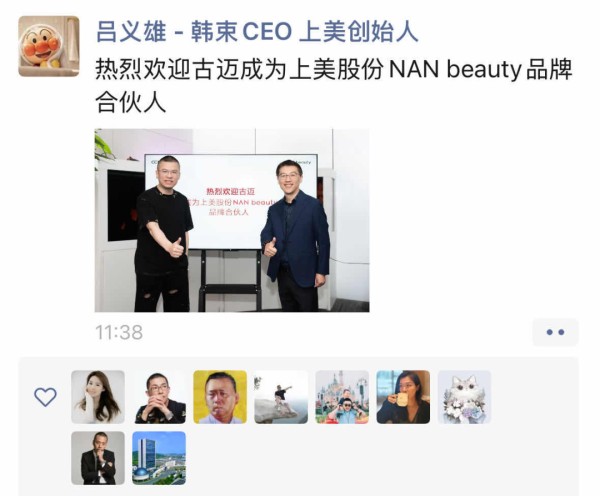
Task: Tap the presentation screen inside the photo
Action: (231, 202)
